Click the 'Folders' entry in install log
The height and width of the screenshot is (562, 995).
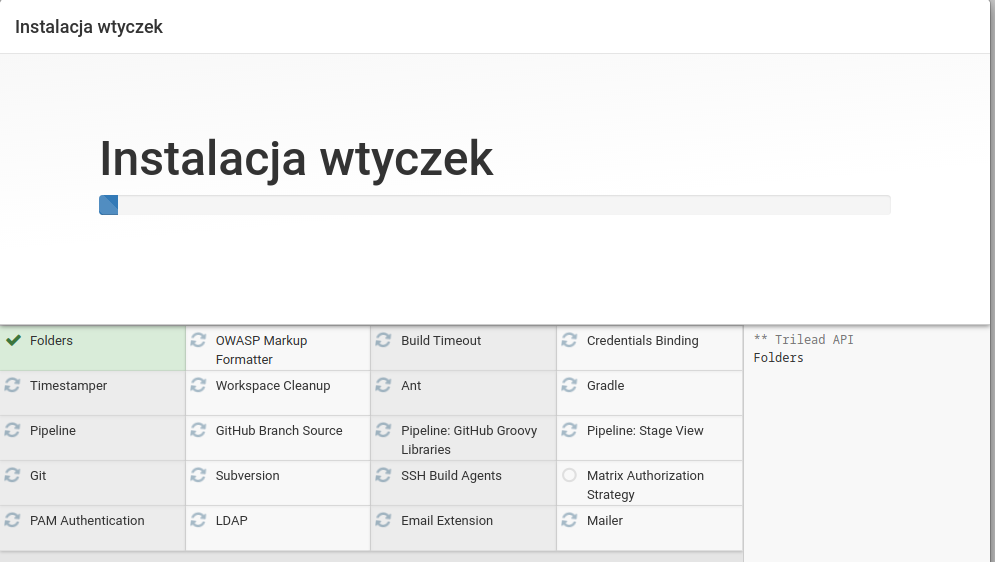click(x=779, y=358)
